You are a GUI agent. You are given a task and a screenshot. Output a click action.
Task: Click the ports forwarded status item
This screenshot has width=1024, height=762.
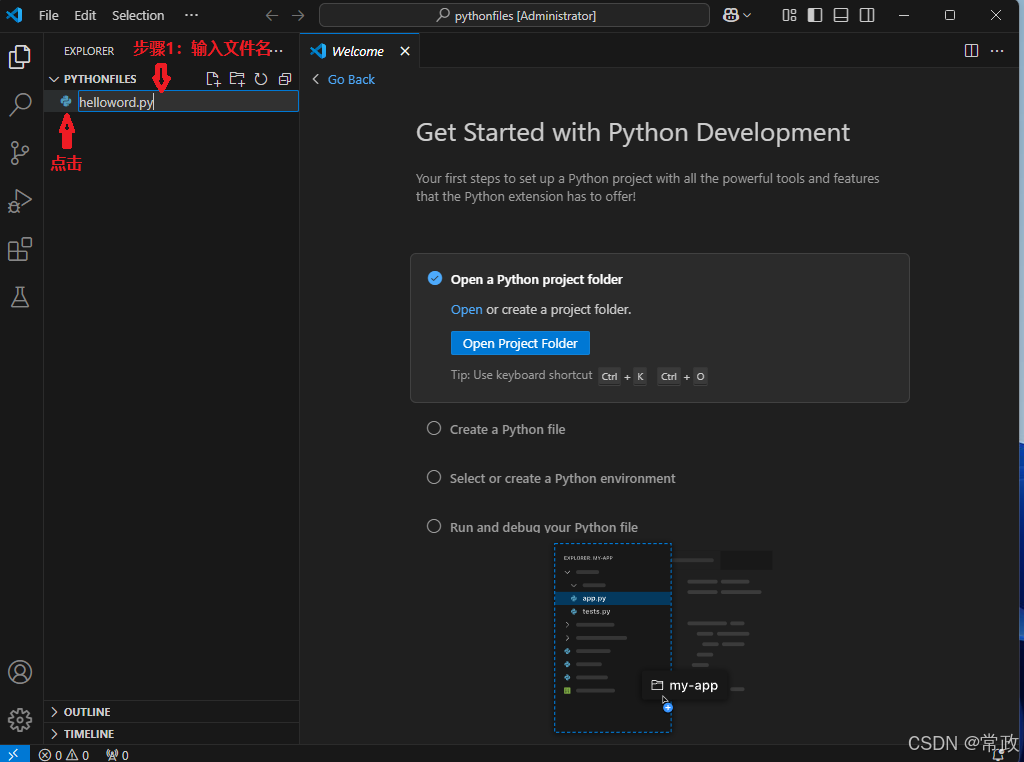[x=118, y=755]
